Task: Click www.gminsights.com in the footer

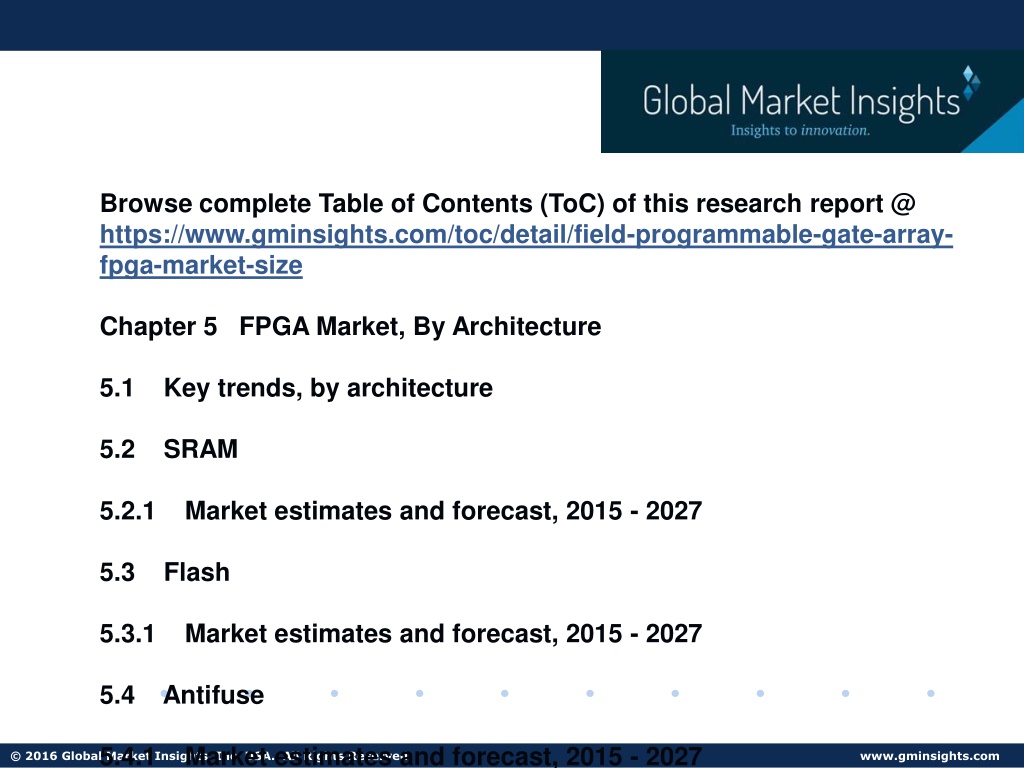Action: (x=929, y=756)
